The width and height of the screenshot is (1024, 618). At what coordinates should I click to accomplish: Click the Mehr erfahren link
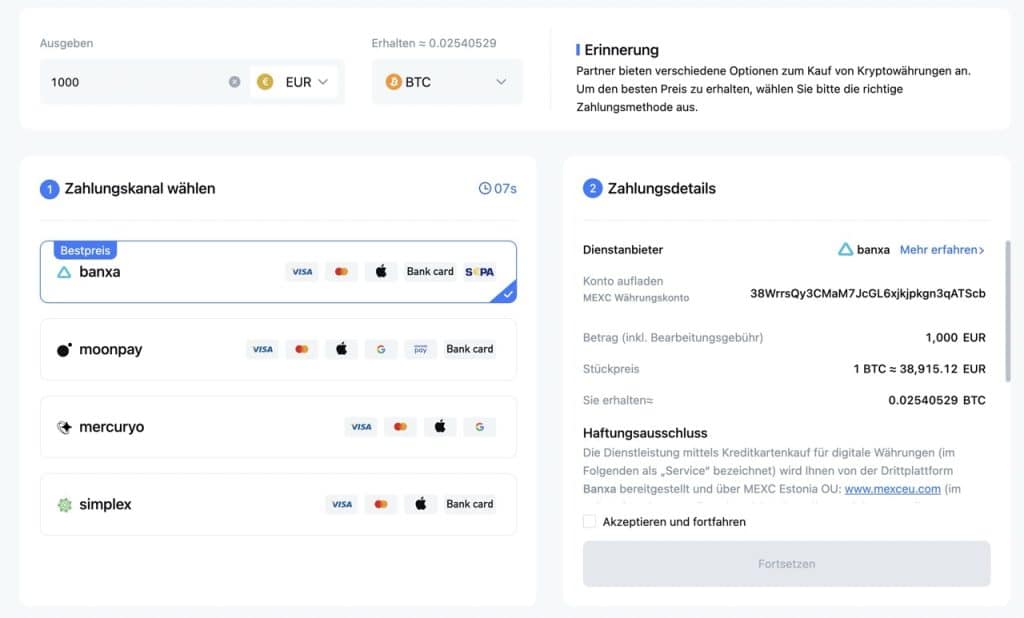point(943,249)
